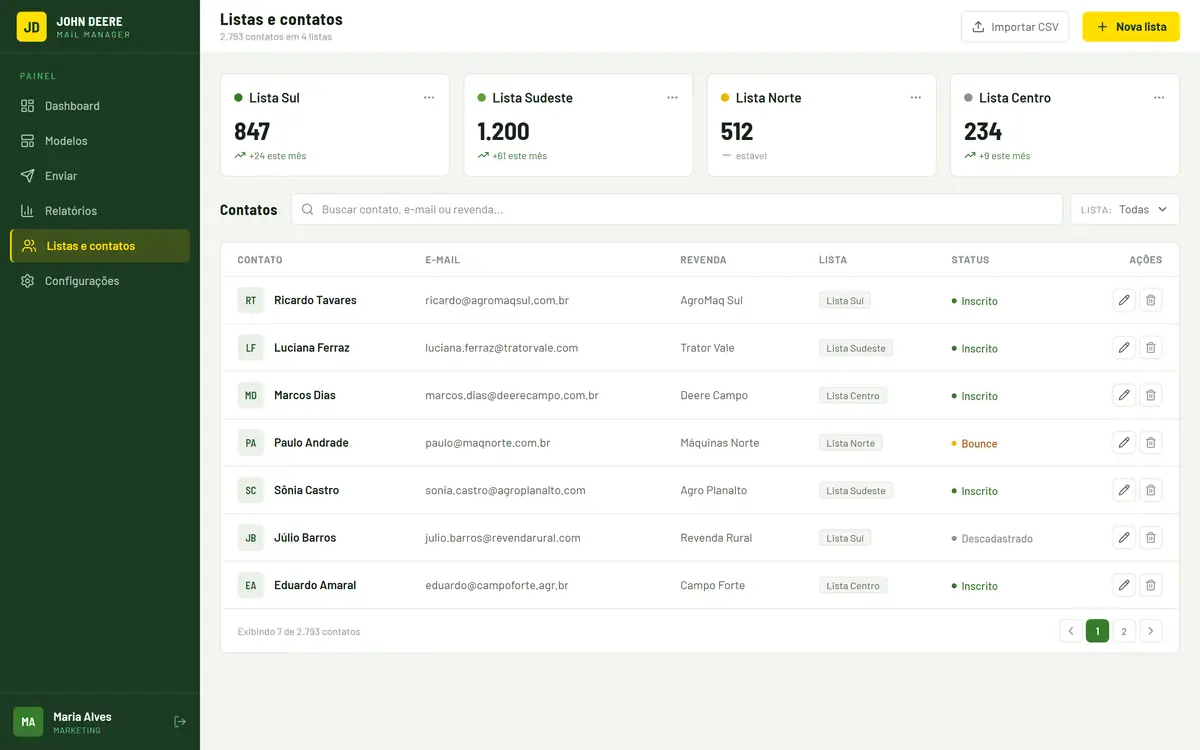Select page 1 in pagination

[x=1097, y=631]
